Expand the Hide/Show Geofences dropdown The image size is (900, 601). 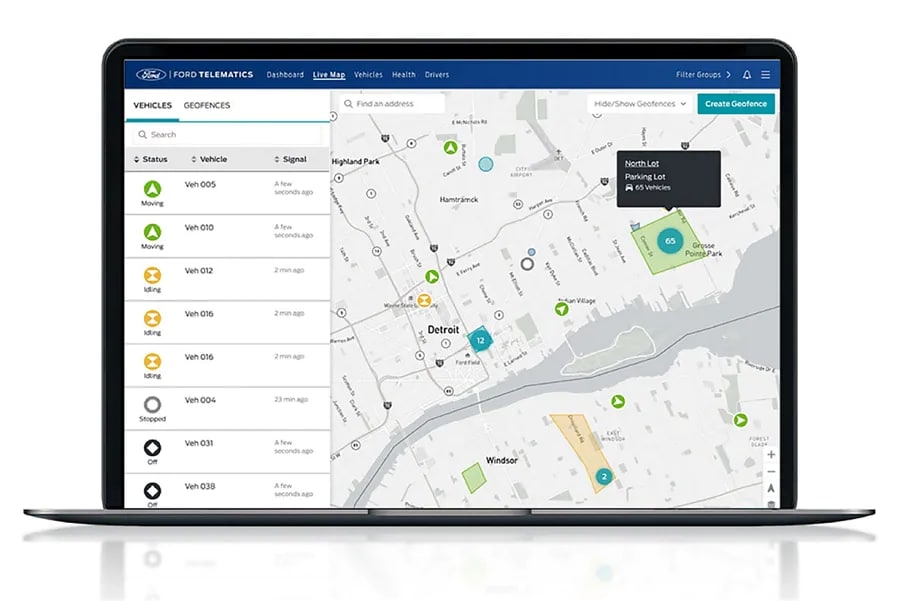(x=640, y=104)
